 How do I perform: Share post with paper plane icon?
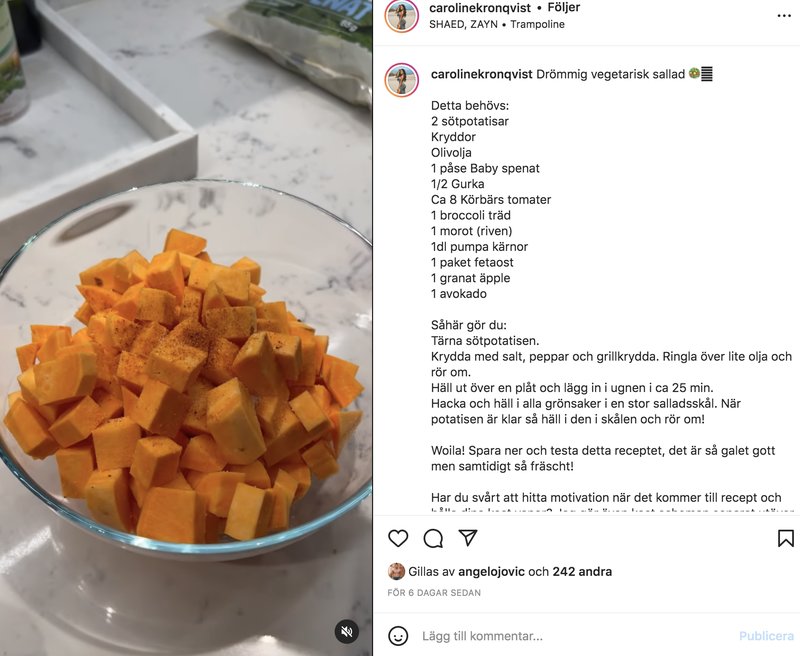click(x=468, y=538)
